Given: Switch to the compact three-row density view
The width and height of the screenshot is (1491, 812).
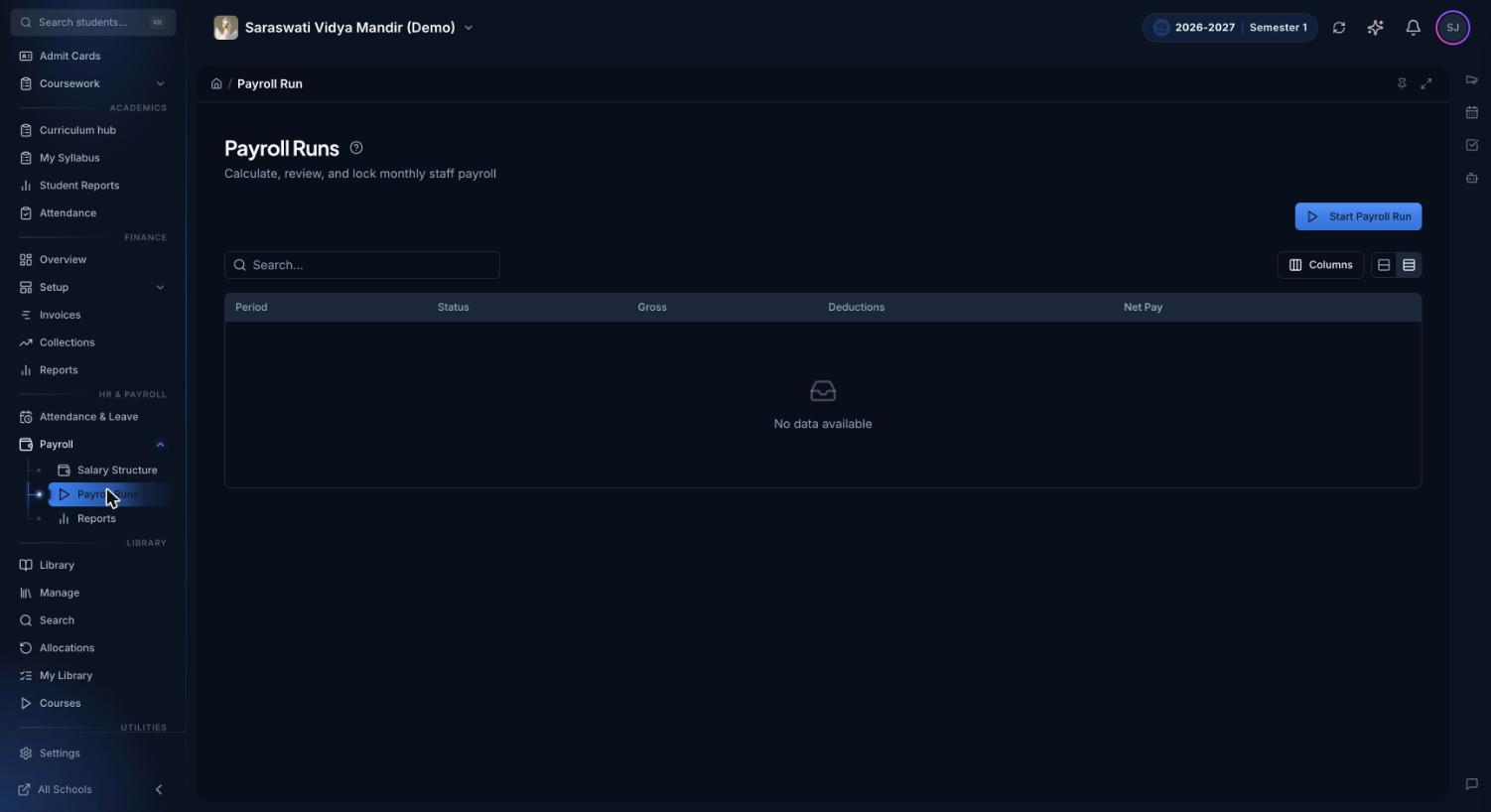Looking at the screenshot, I should [1409, 265].
